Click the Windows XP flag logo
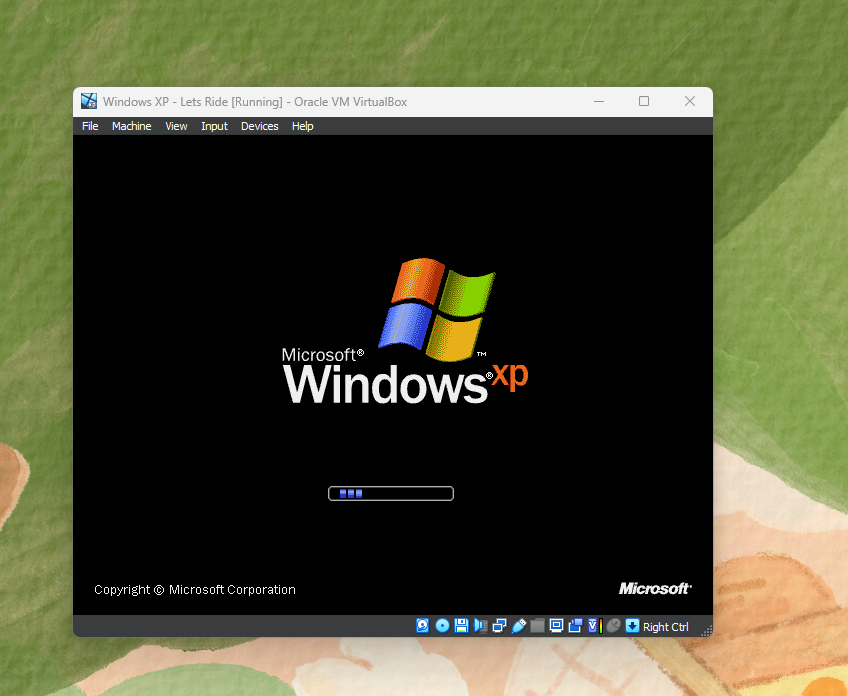Screen dimensions: 848x696 437,309
